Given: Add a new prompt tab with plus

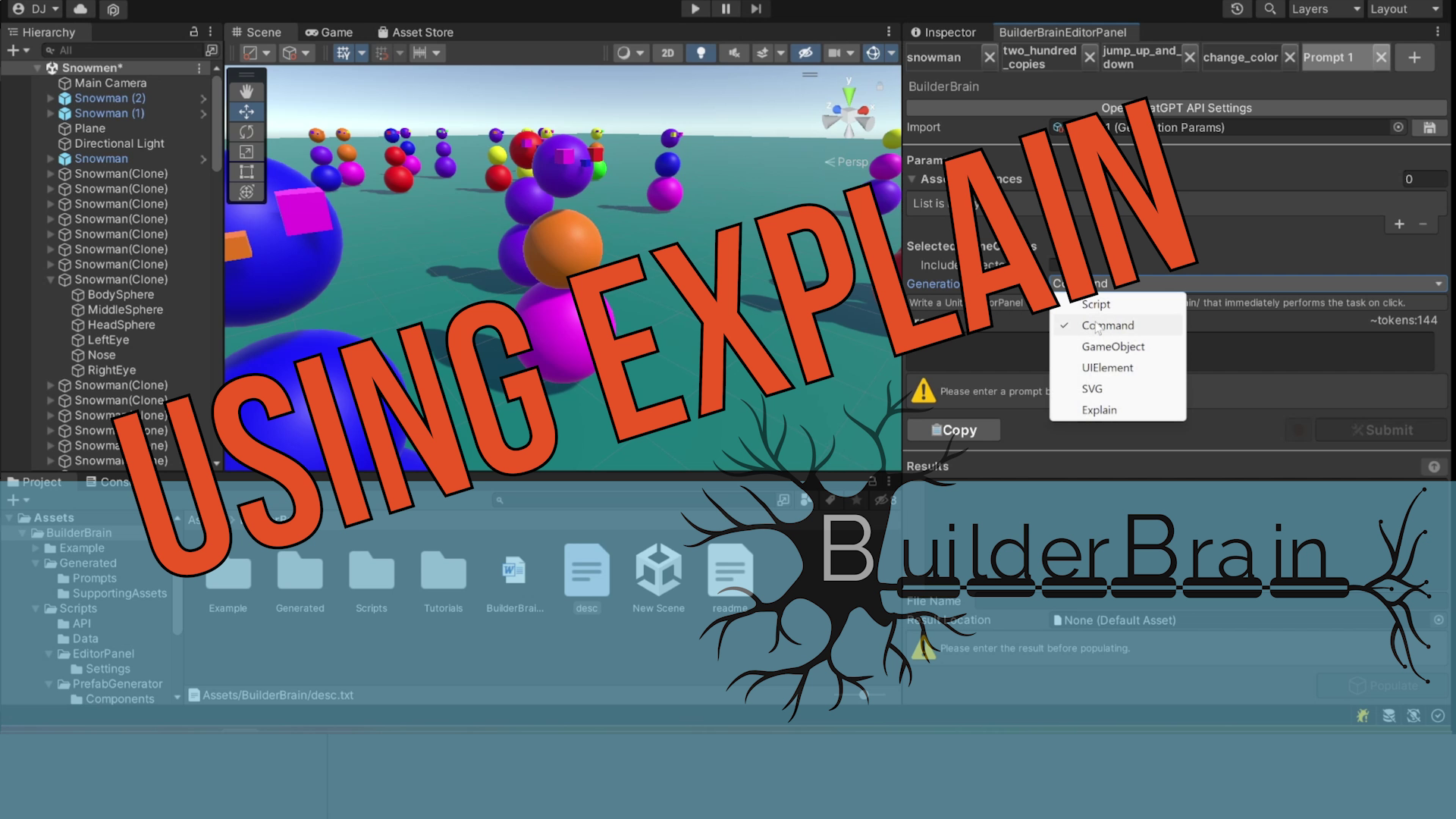Looking at the screenshot, I should [x=1414, y=58].
